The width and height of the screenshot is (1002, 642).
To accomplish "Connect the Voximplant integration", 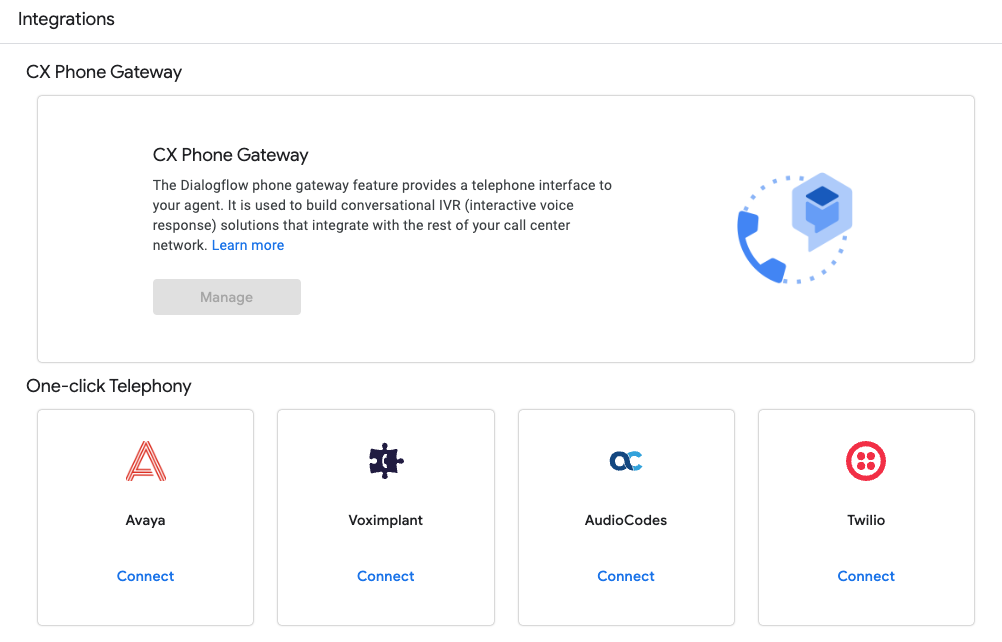I will point(385,576).
